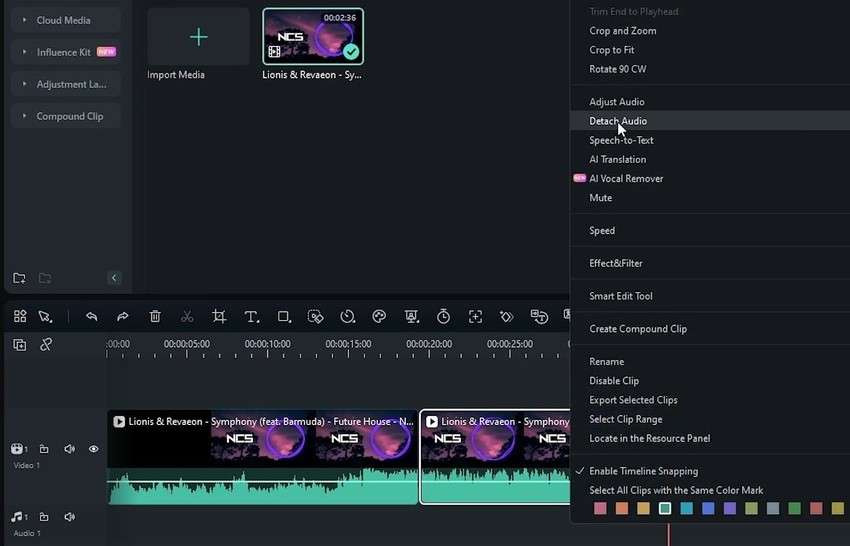This screenshot has height=546, width=850.
Task: Pick the cyan color mark swatch
Action: (686, 508)
